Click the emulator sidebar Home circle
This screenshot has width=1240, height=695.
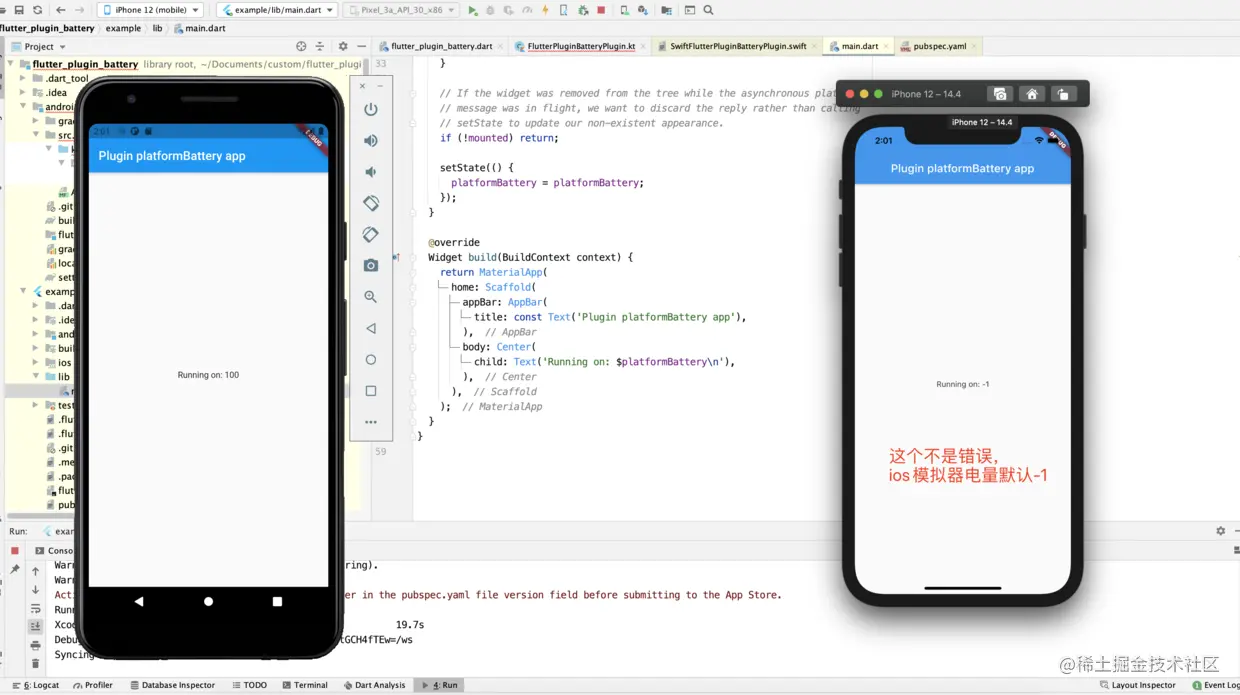pyautogui.click(x=371, y=359)
